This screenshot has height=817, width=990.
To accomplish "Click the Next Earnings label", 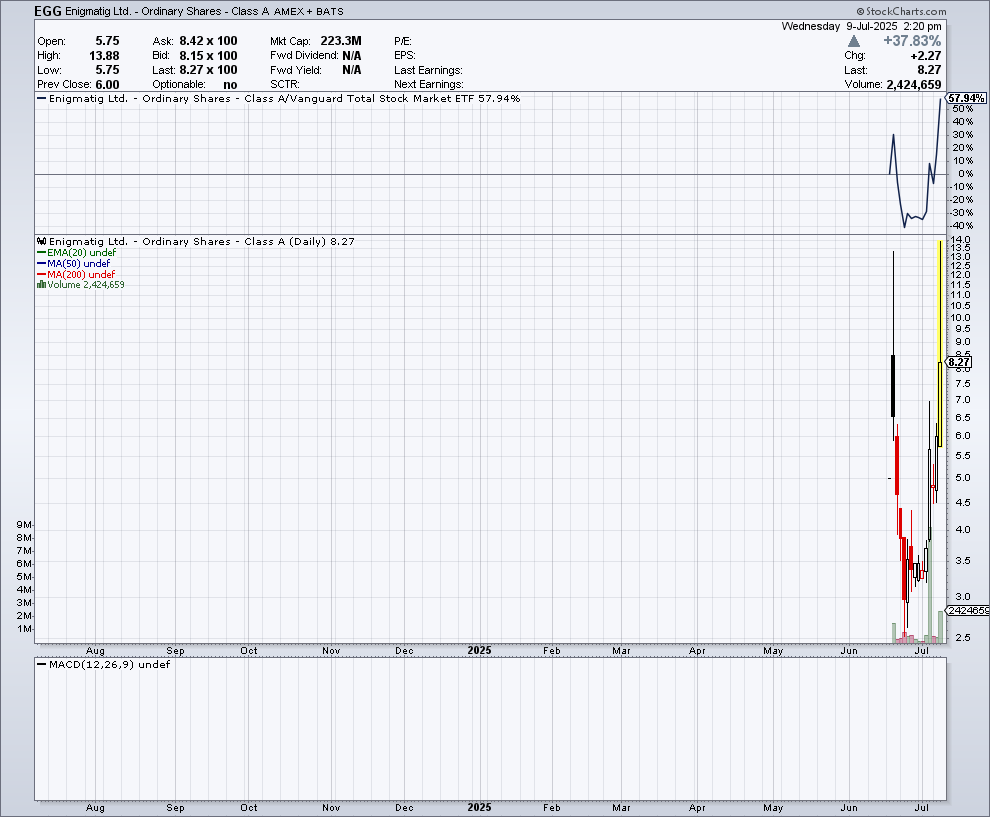I will pos(429,85).
